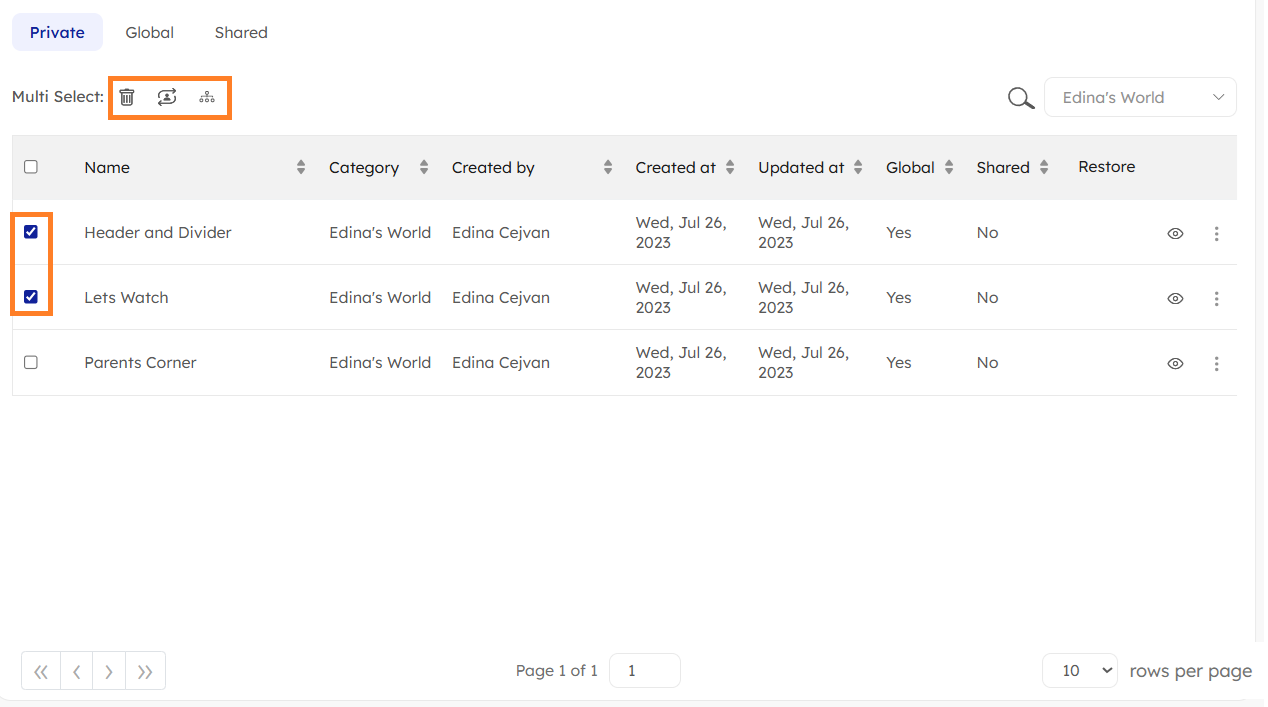Jump to last page button
This screenshot has width=1268, height=707.
[145, 672]
